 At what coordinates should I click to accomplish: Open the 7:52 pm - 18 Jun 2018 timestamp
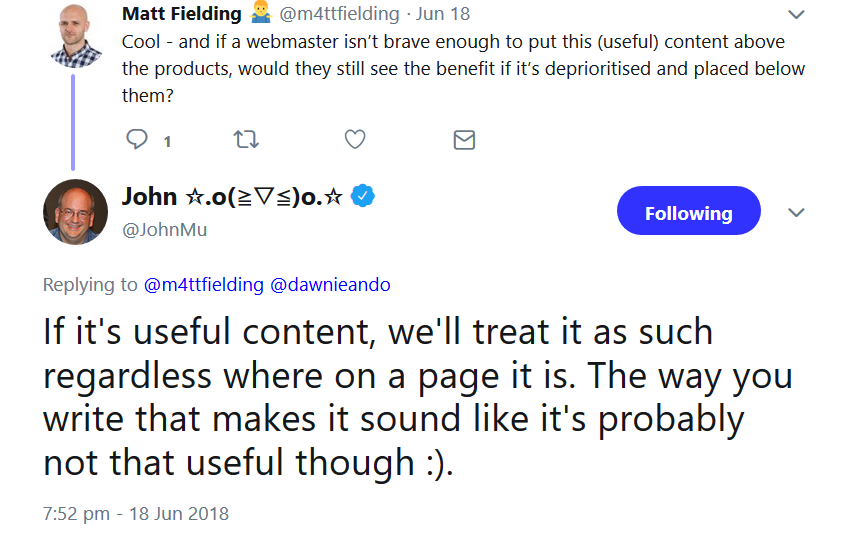136,514
